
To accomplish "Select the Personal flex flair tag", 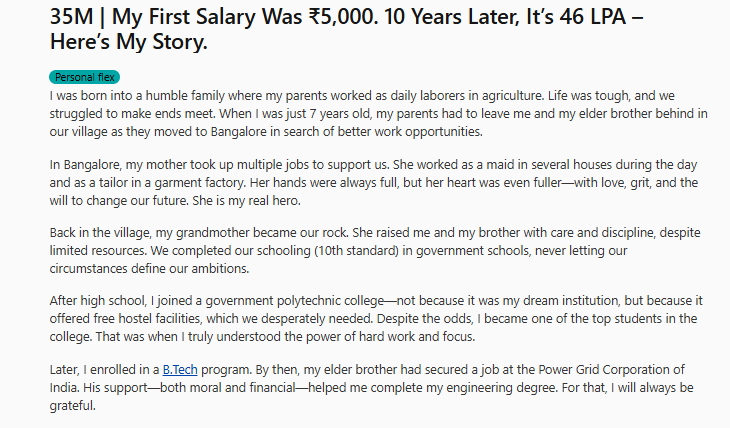I will click(84, 77).
